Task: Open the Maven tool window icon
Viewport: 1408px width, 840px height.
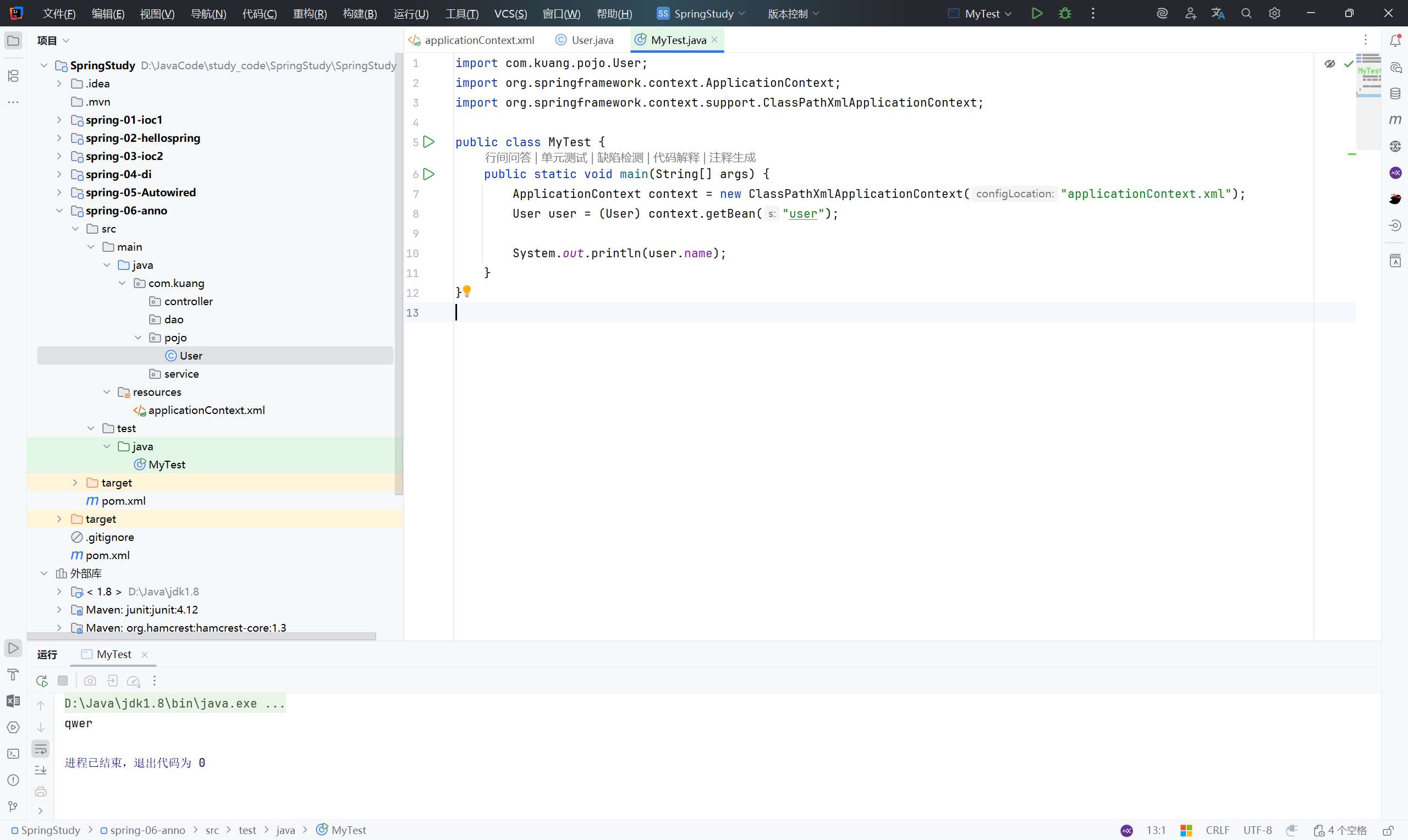Action: pos(1395,120)
